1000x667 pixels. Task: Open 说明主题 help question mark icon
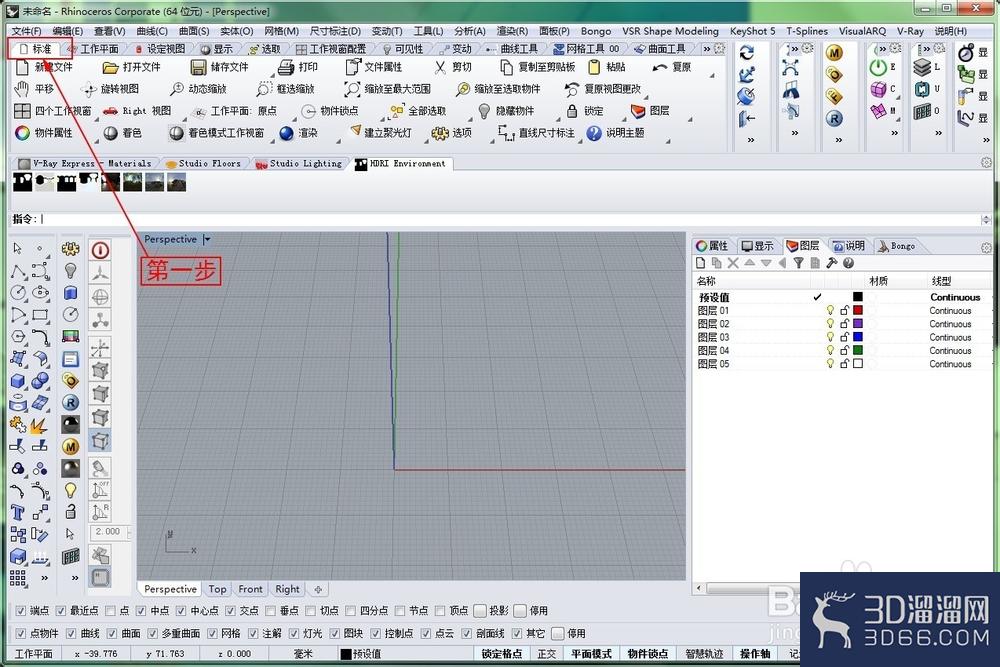tap(594, 133)
